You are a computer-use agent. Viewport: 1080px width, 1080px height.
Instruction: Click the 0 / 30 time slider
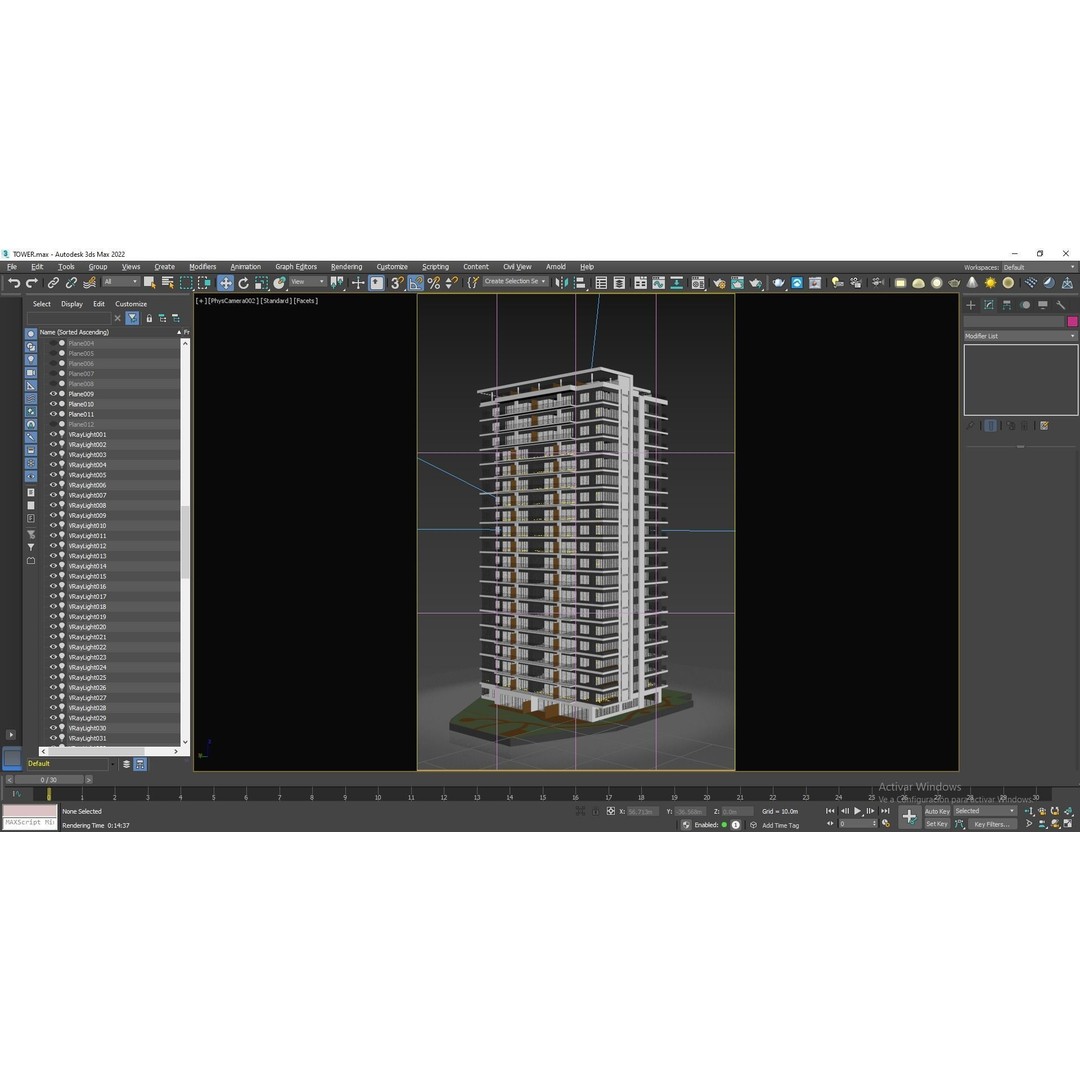(x=49, y=780)
